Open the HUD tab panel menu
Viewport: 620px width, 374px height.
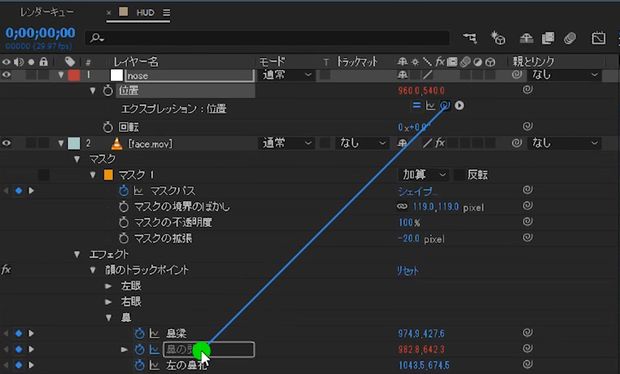tap(166, 13)
